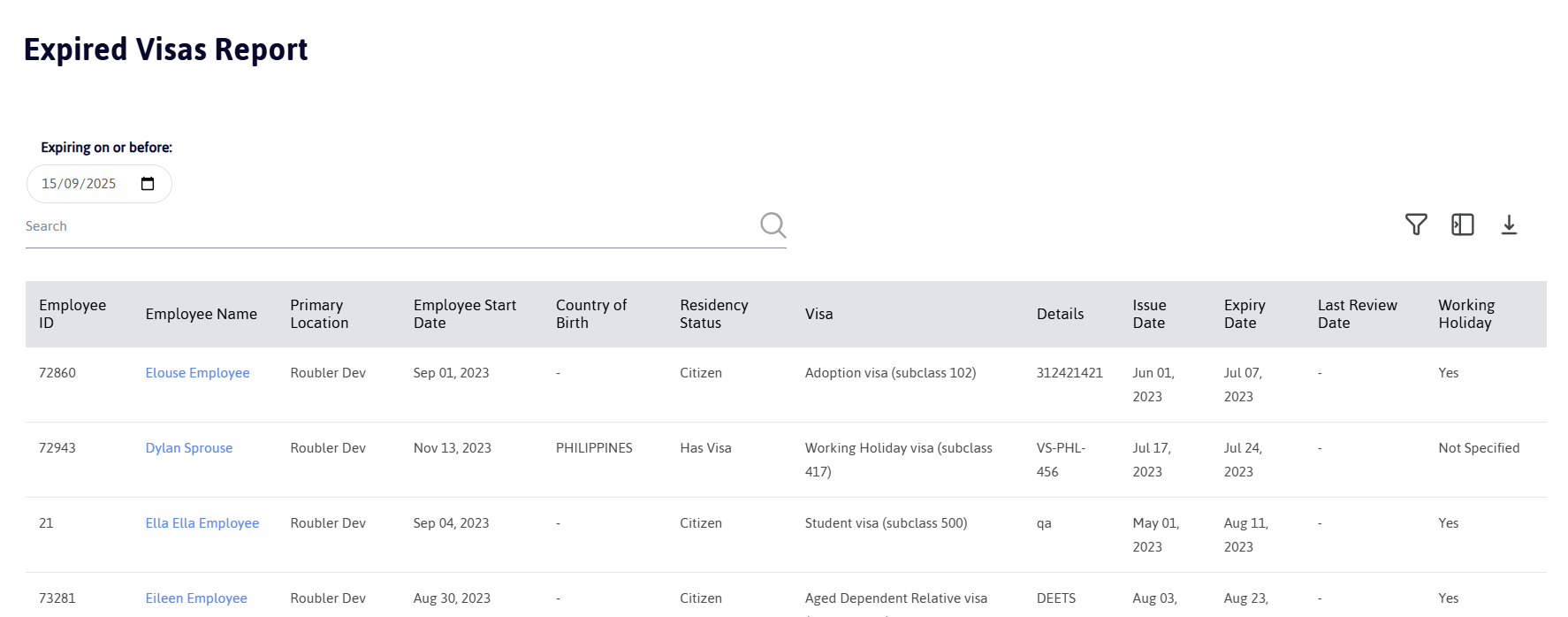Sort by Primary Location column header

[319, 314]
